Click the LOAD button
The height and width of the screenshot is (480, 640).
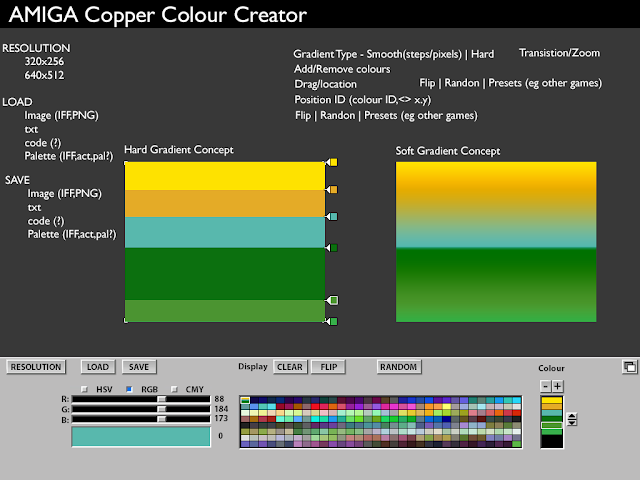(x=98, y=367)
